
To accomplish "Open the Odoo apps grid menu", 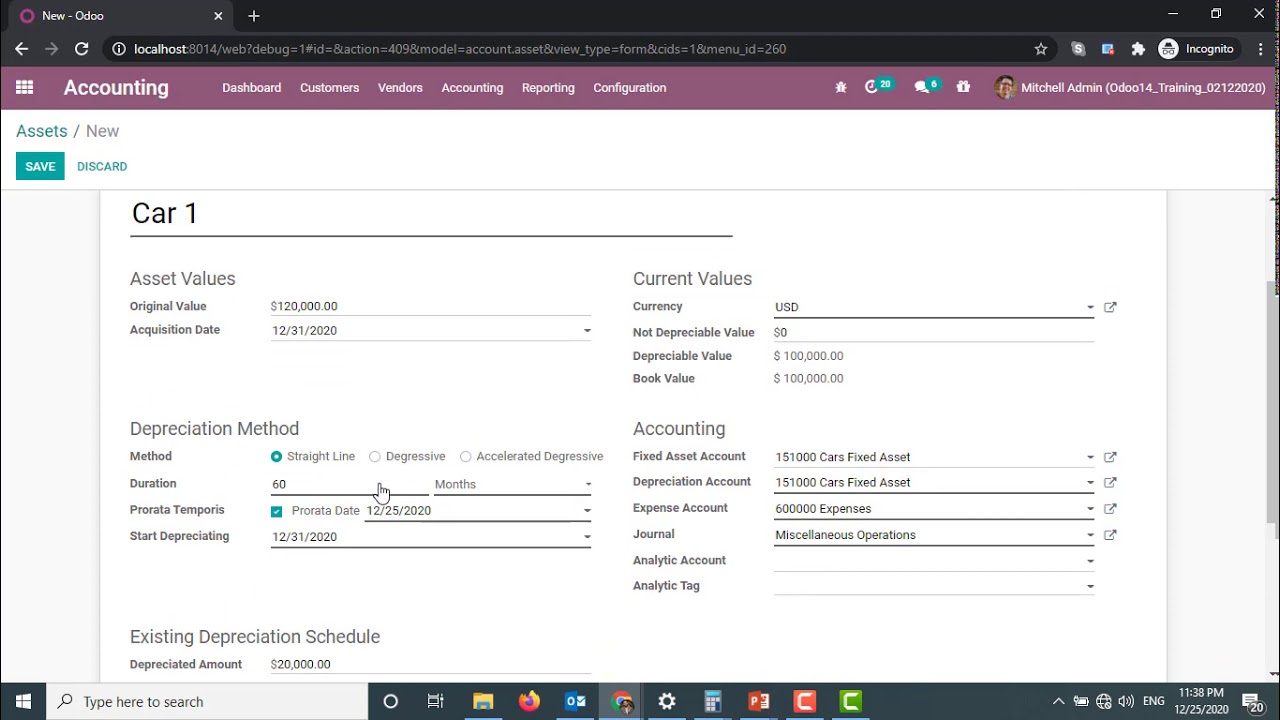I will 25,88.
